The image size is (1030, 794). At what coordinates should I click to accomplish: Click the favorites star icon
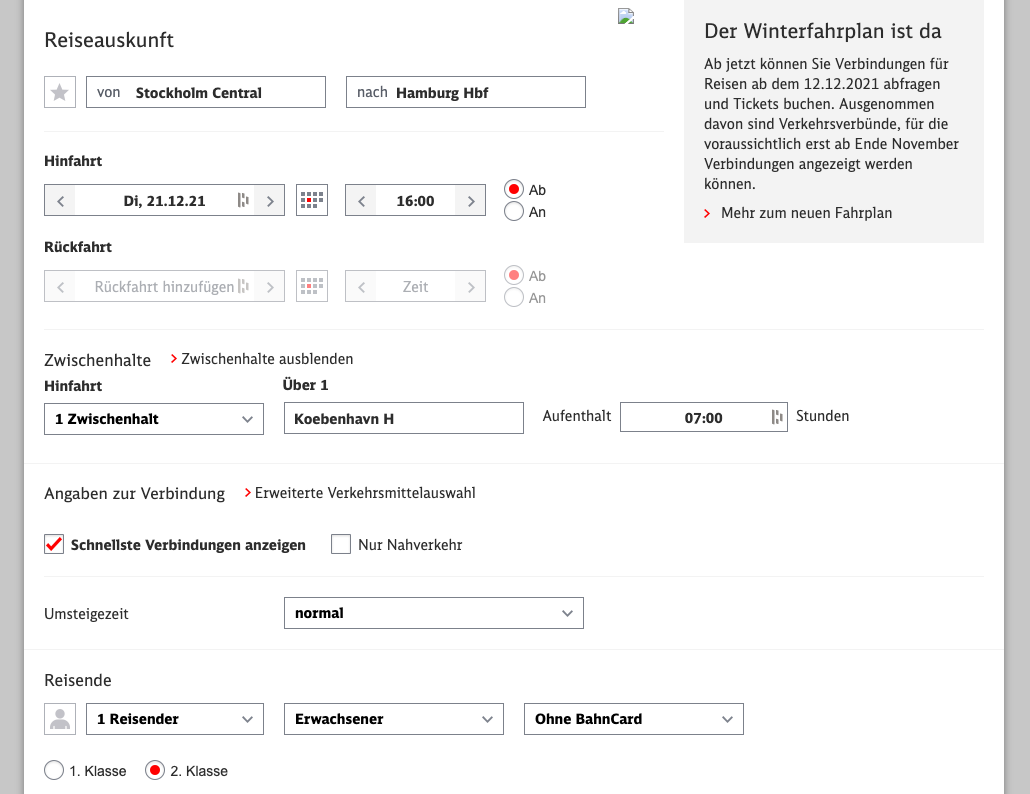click(60, 92)
